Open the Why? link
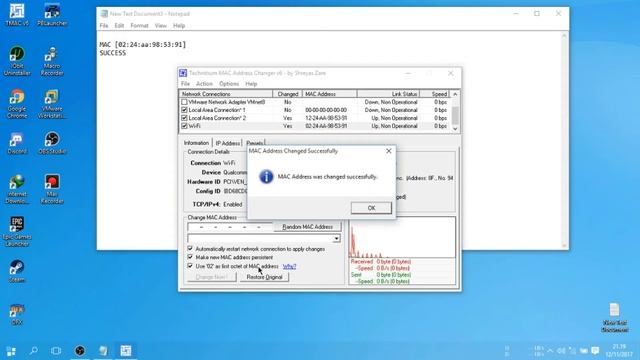 [289, 266]
